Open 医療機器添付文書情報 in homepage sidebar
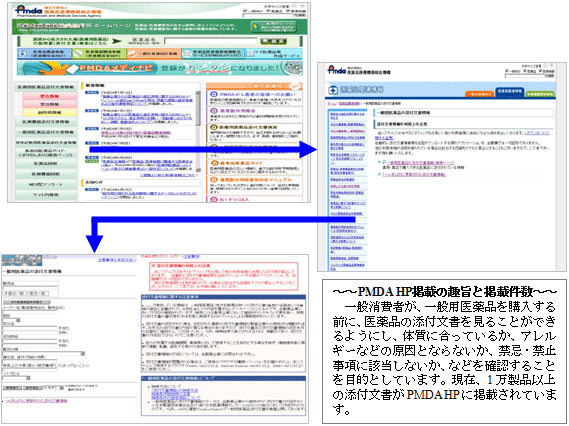 (46, 122)
